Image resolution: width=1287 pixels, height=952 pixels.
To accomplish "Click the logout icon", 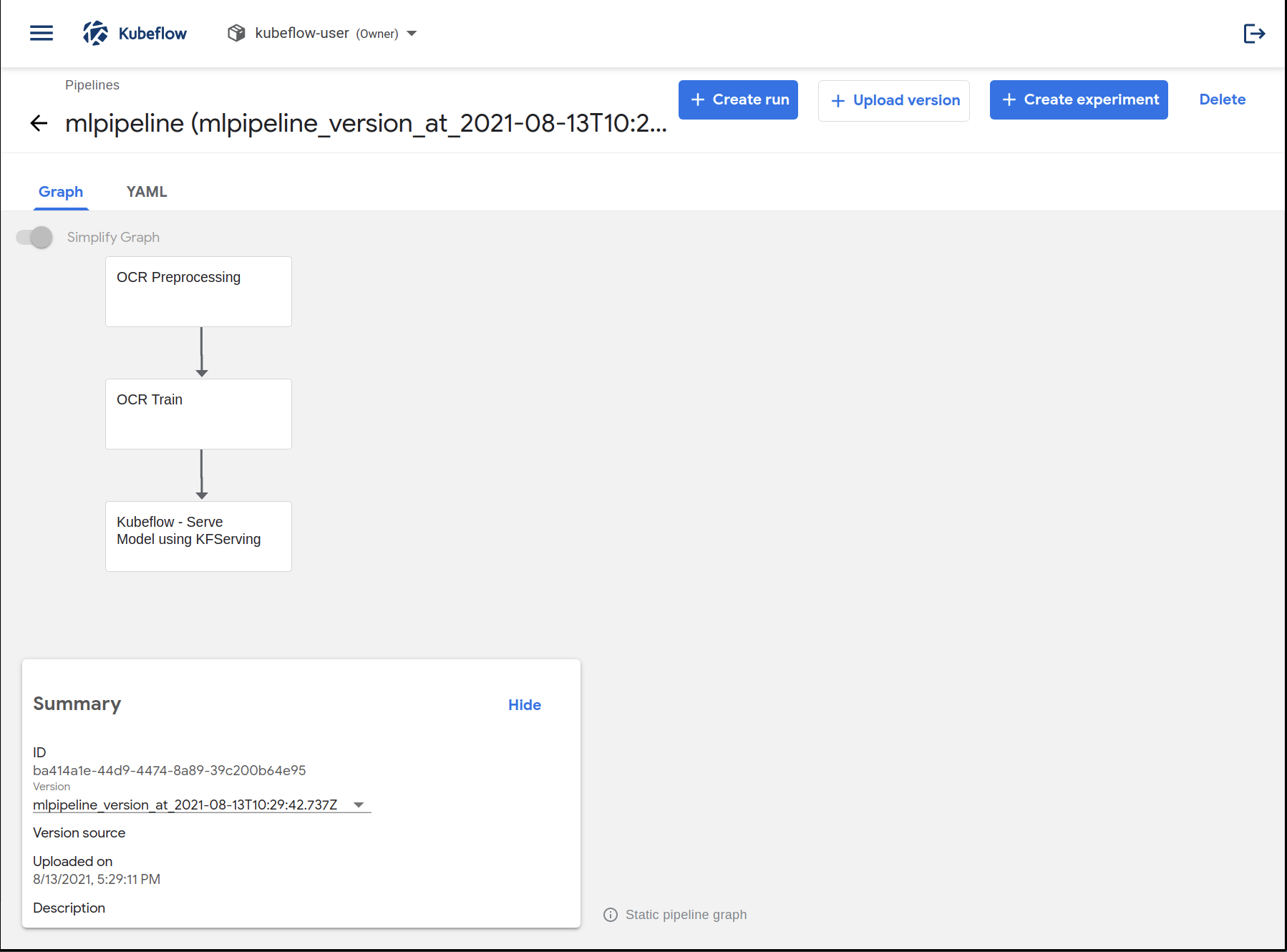I will 1254,33.
